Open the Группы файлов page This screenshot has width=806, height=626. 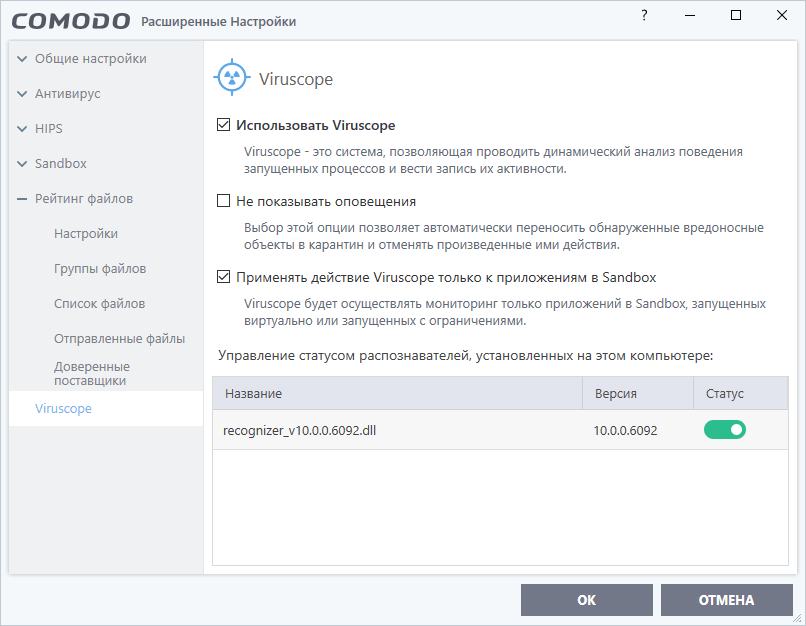pos(100,269)
